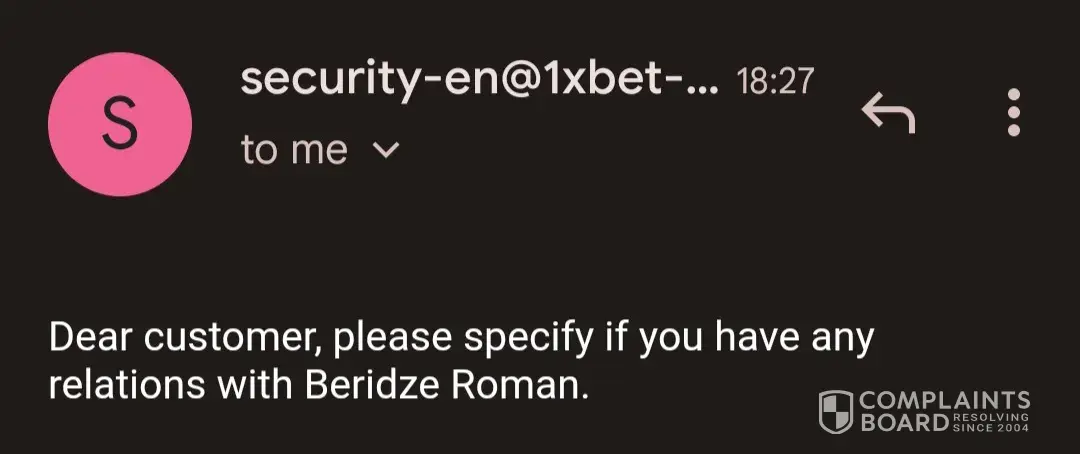Screen dimensions: 1080x454
Task: Click the "BOARD" watermark word
Action: 904,423
